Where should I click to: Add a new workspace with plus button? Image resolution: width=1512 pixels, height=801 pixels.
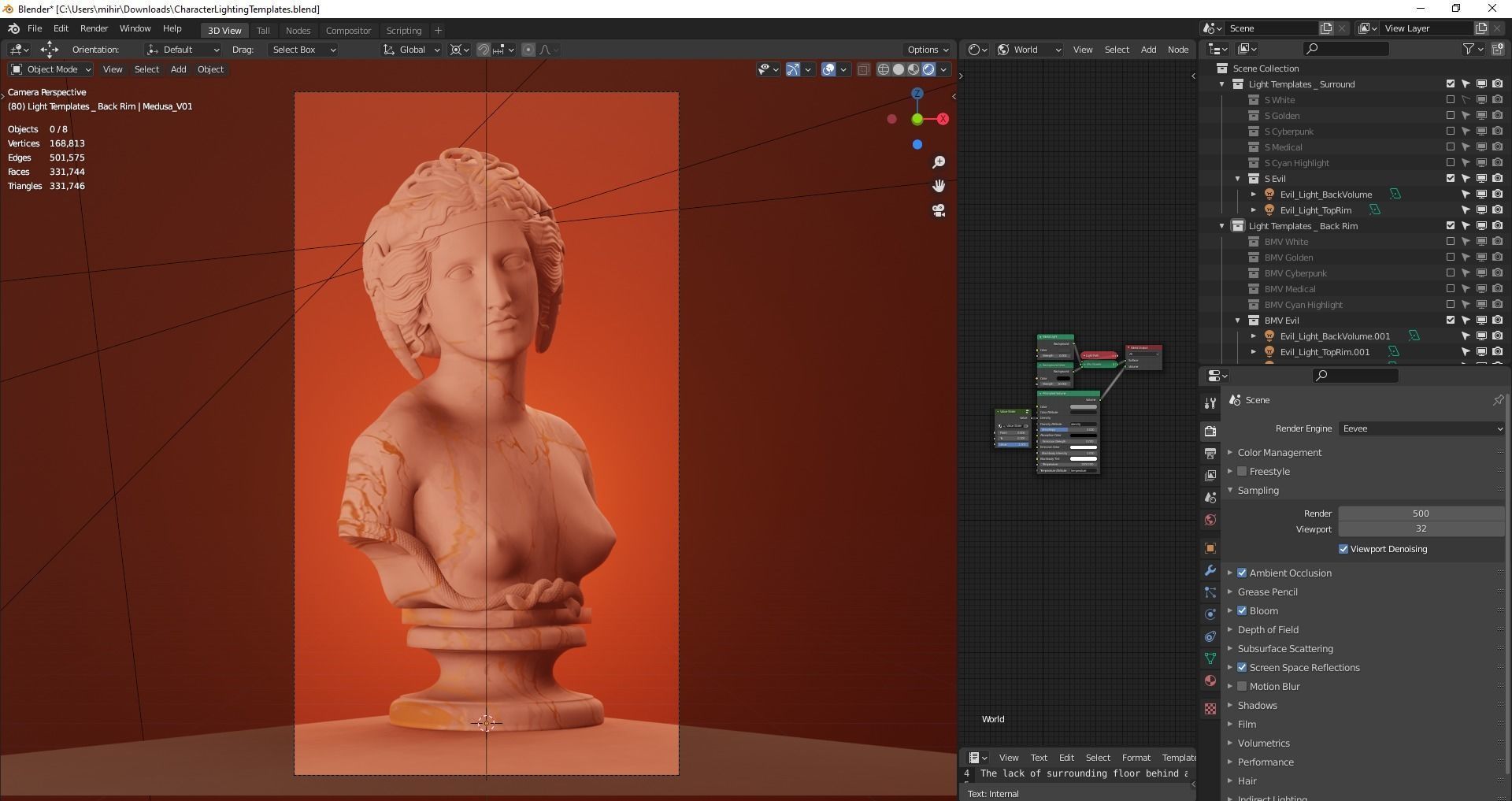[438, 31]
